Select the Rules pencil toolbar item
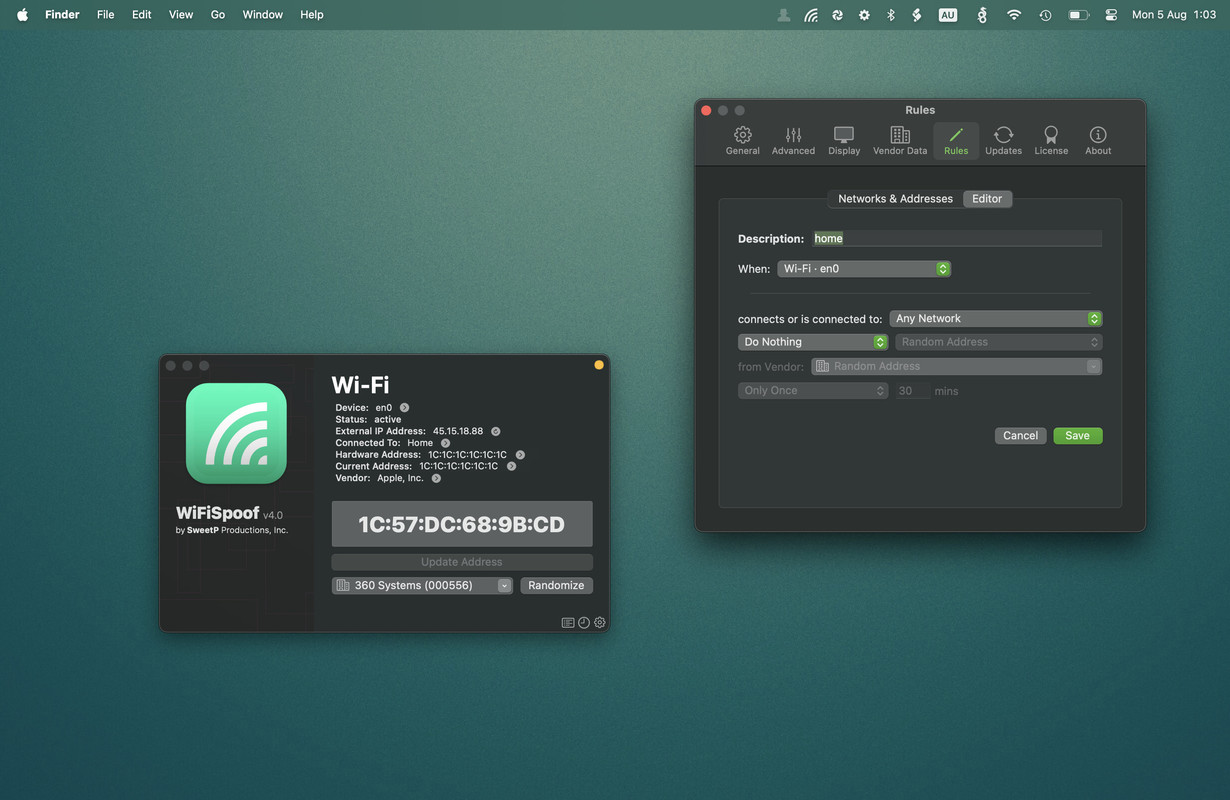The height and width of the screenshot is (800, 1230). pos(956,140)
